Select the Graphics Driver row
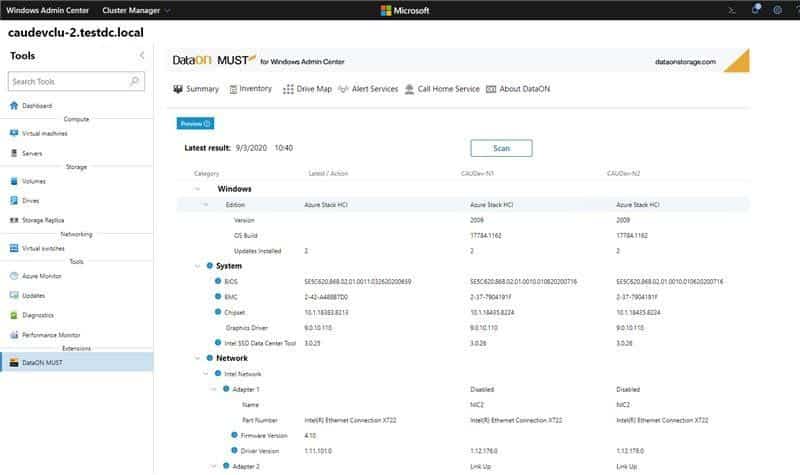This screenshot has width=800, height=475. click(x=463, y=328)
